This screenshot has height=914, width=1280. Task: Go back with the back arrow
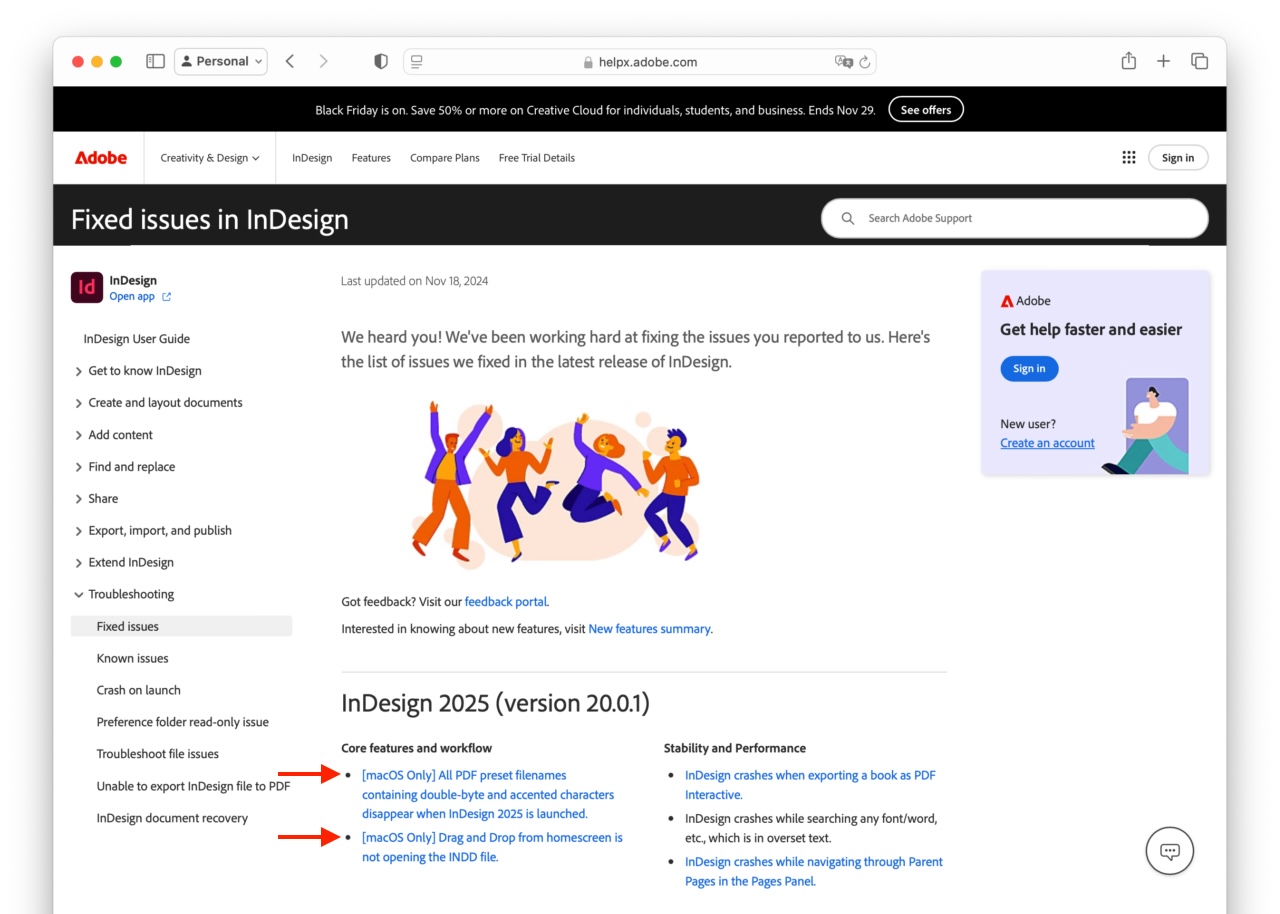[x=290, y=61]
